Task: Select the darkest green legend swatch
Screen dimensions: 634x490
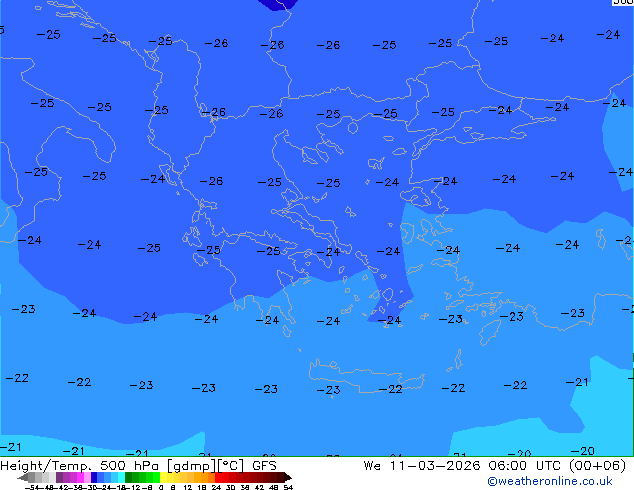Action: click(129, 477)
